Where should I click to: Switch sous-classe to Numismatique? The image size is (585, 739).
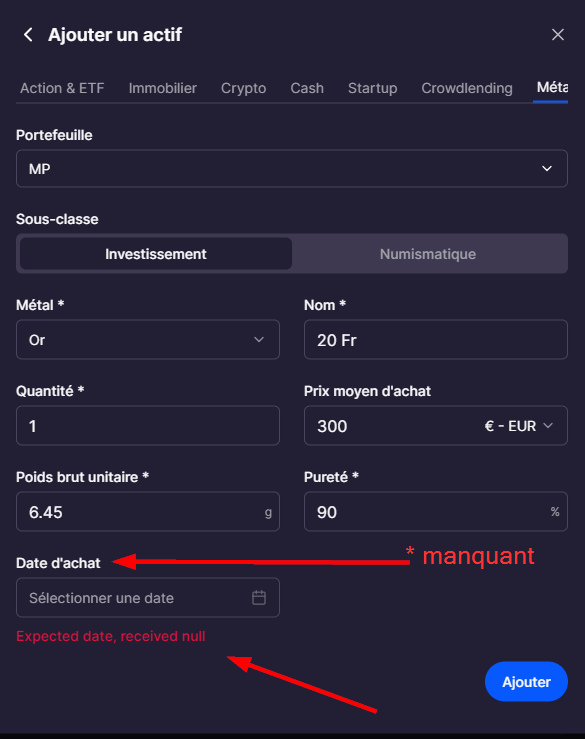click(428, 254)
